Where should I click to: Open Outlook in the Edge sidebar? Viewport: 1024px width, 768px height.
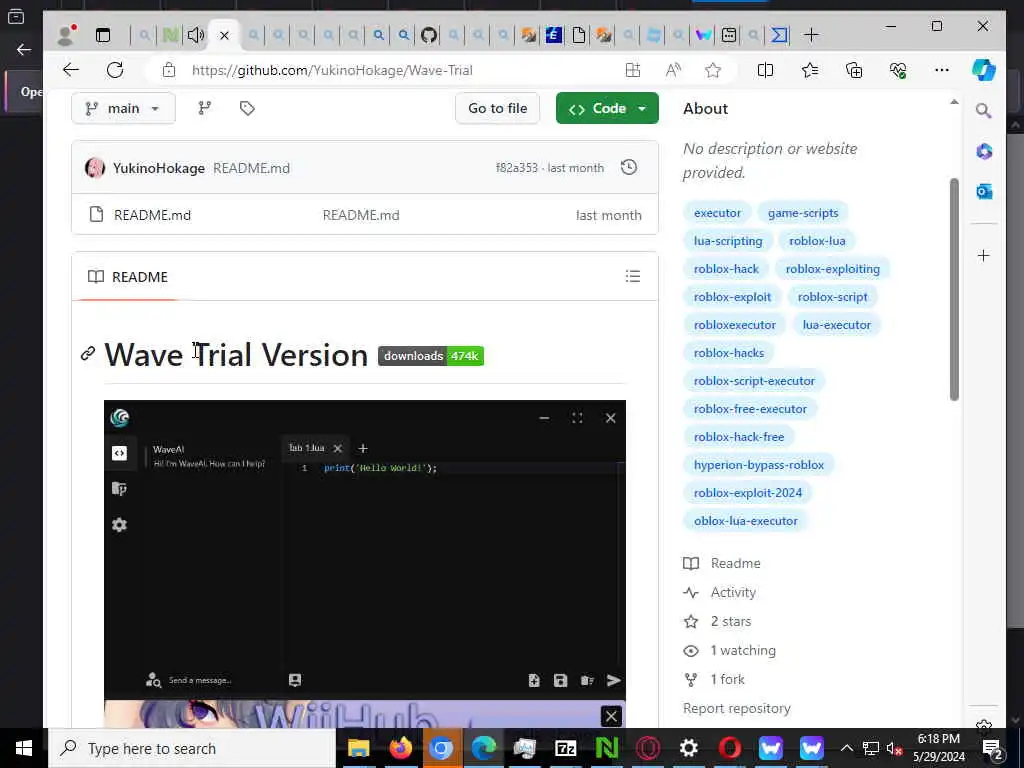[x=984, y=191]
